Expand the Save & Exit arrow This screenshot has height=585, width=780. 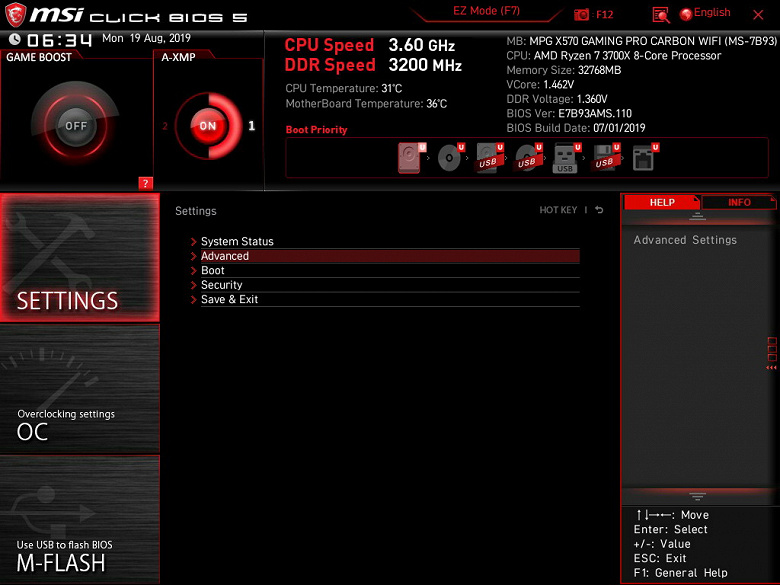(x=194, y=299)
